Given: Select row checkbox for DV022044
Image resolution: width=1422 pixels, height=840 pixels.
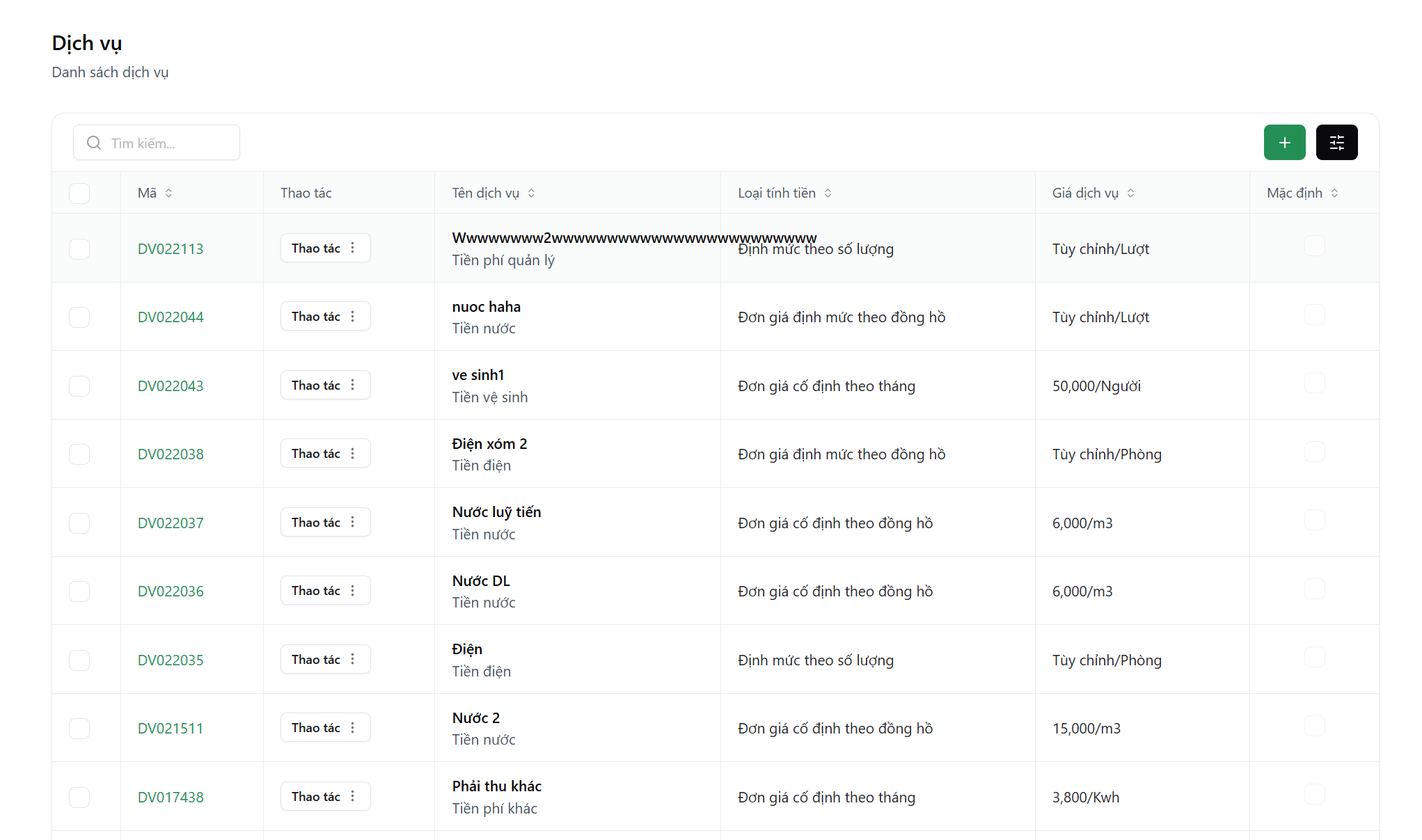Looking at the screenshot, I should [x=79, y=317].
